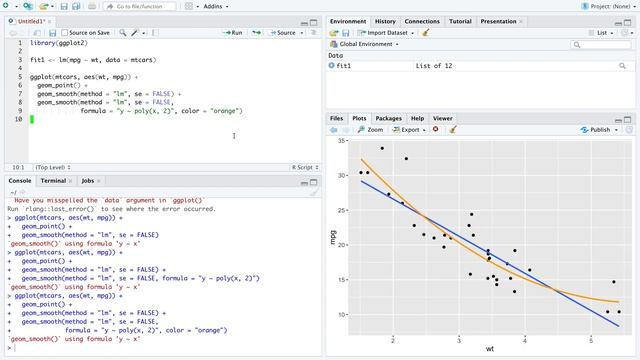Click the Load workspace folder icon

(334, 33)
